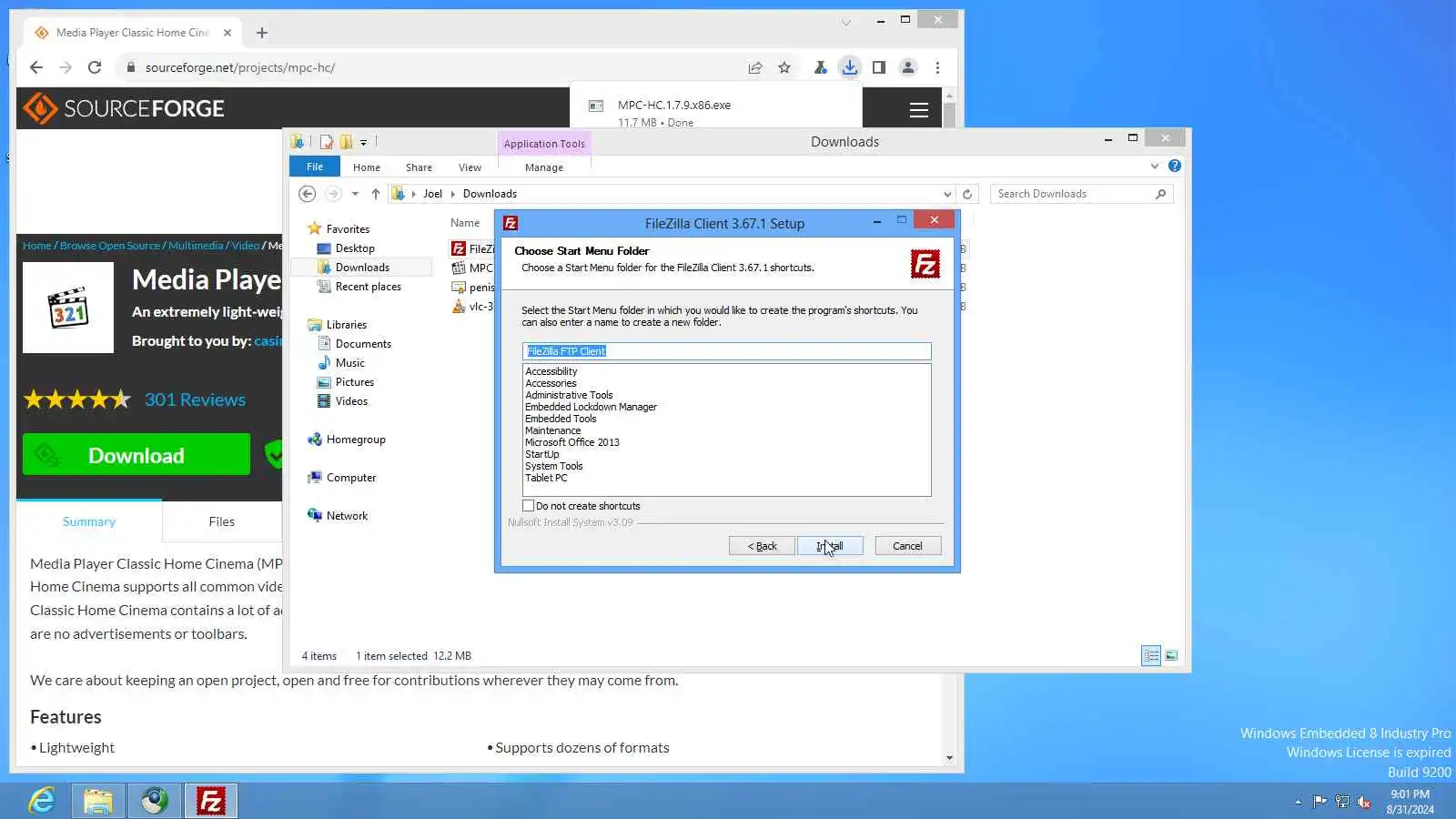Select the MPC file in the Downloads list
Screen dimensions: 1456x819
473,268
